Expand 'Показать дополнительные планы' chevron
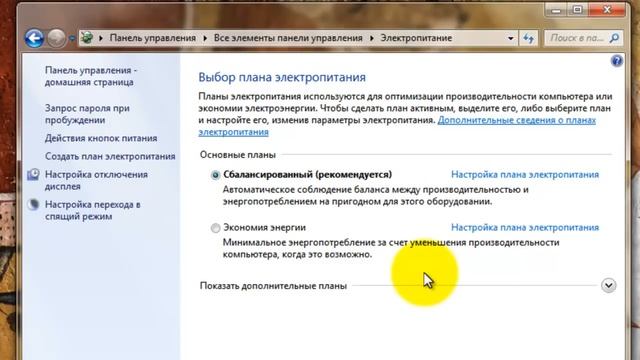The image size is (640, 360). click(608, 285)
